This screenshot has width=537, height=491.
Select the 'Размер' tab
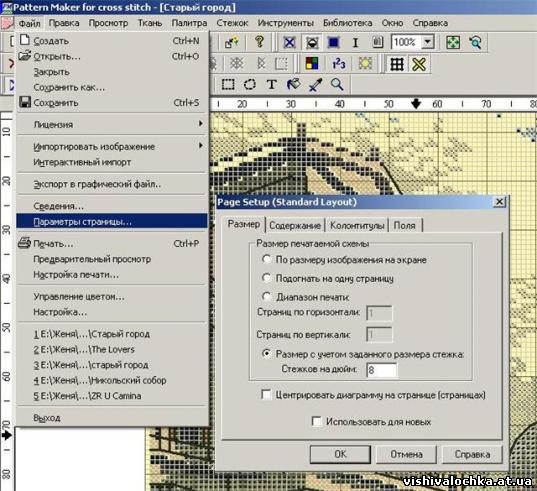click(243, 225)
